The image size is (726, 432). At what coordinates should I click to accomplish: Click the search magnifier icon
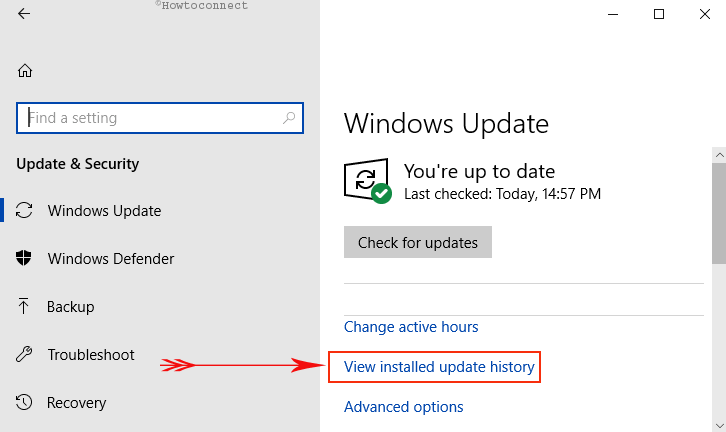click(289, 118)
